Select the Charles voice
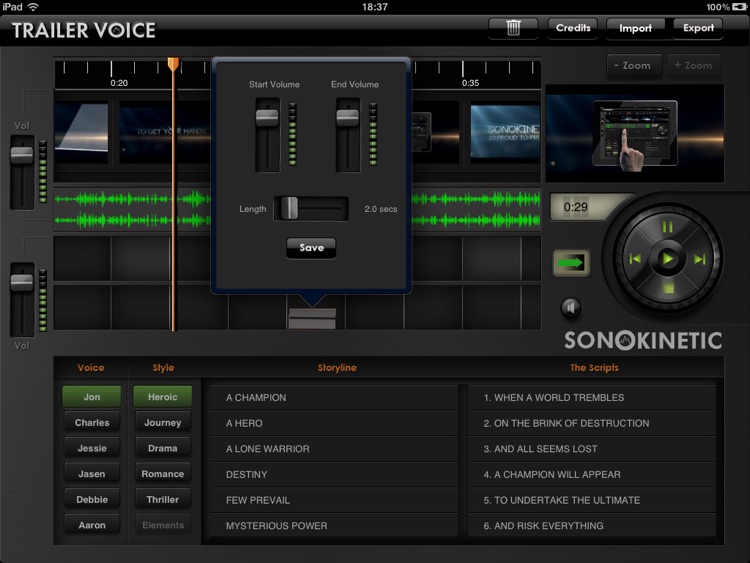 92,423
